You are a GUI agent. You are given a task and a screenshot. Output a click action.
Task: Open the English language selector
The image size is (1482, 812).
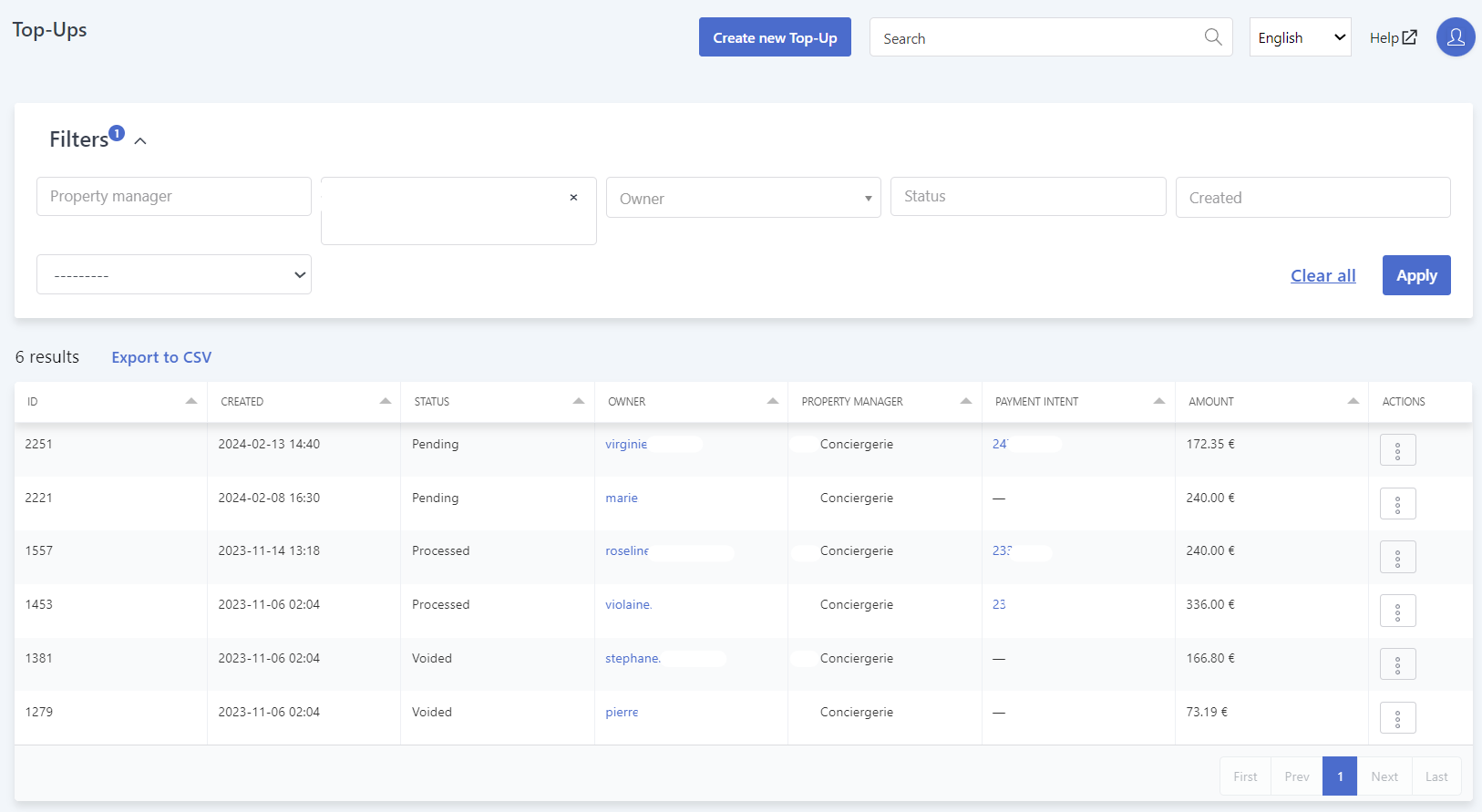pyautogui.click(x=1300, y=37)
